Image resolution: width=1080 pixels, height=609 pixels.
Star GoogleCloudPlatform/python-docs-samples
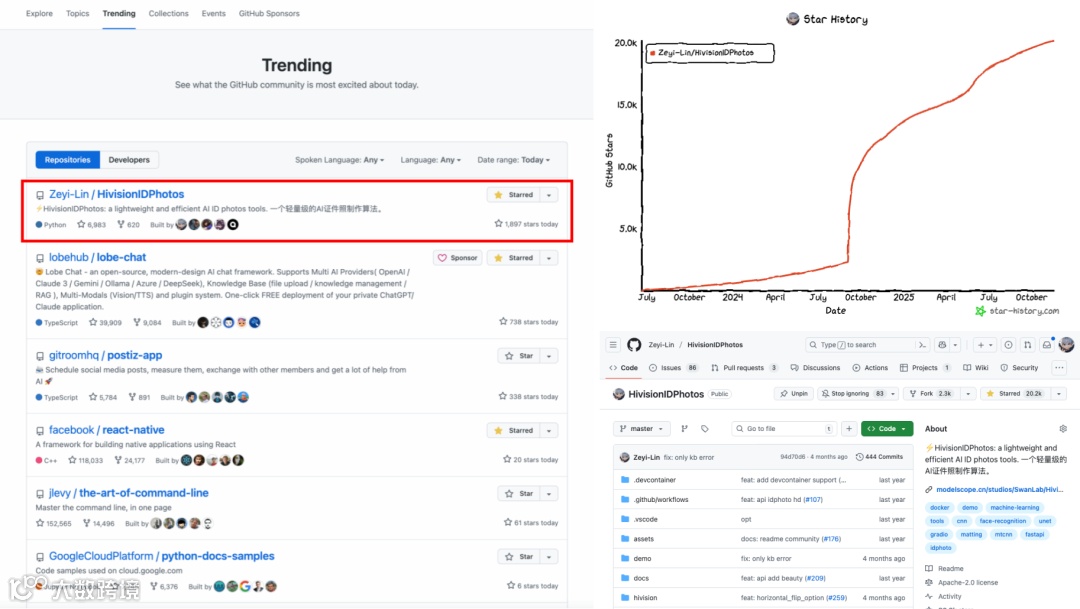click(519, 557)
